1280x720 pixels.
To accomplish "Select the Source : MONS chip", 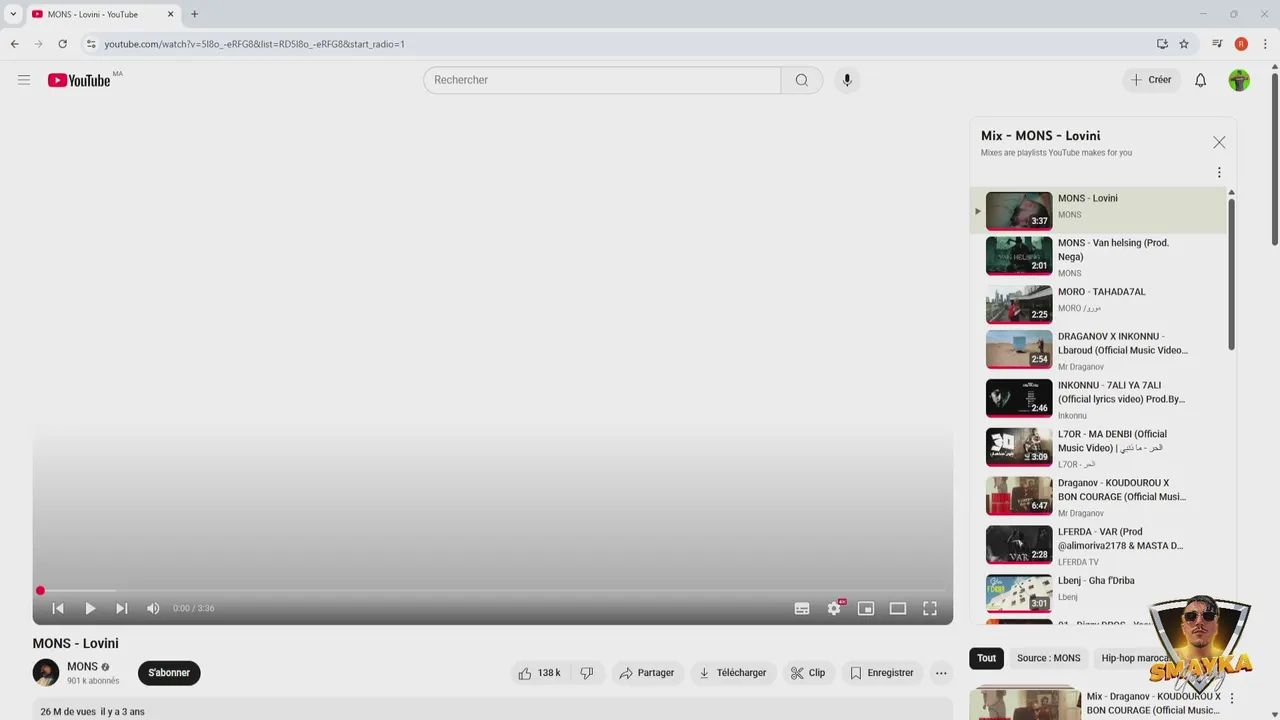I will coord(1048,658).
